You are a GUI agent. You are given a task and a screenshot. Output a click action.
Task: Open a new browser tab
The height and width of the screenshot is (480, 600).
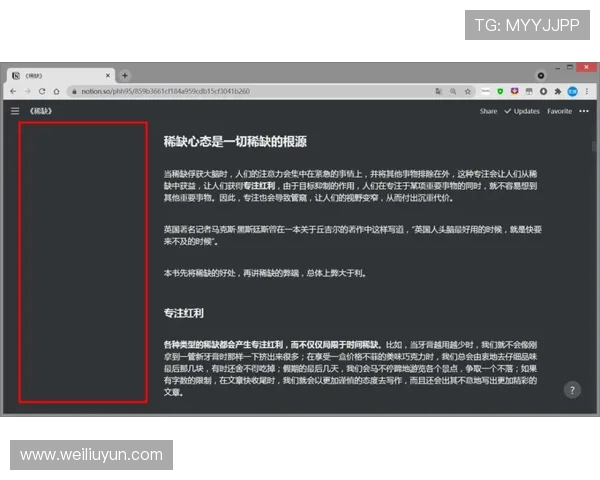(x=125, y=75)
